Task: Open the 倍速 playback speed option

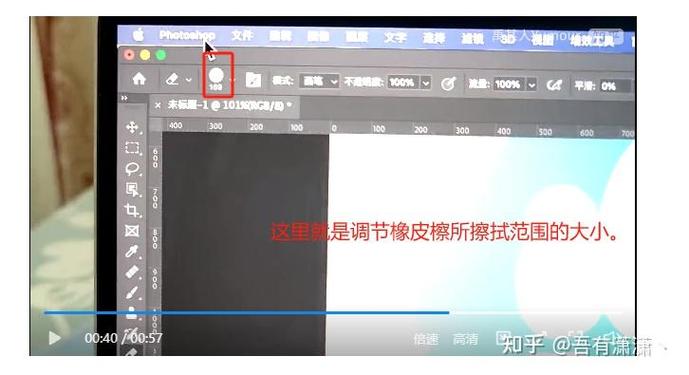Action: tap(426, 339)
